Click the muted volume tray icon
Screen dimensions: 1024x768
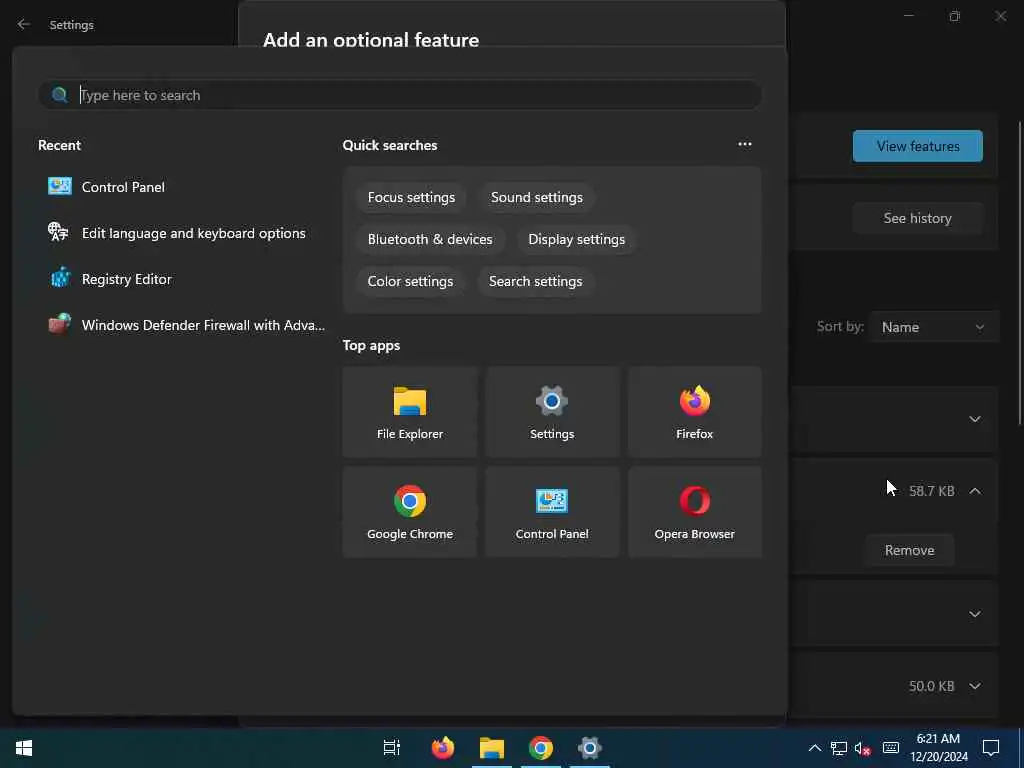(863, 748)
